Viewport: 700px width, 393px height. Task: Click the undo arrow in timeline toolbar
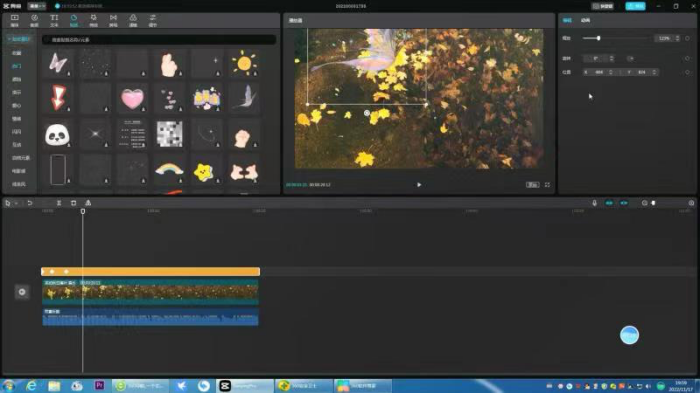[29, 203]
